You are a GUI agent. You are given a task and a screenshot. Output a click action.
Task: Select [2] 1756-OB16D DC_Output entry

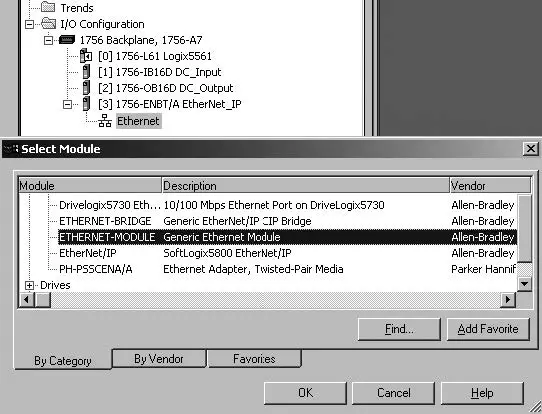[x=166, y=88]
